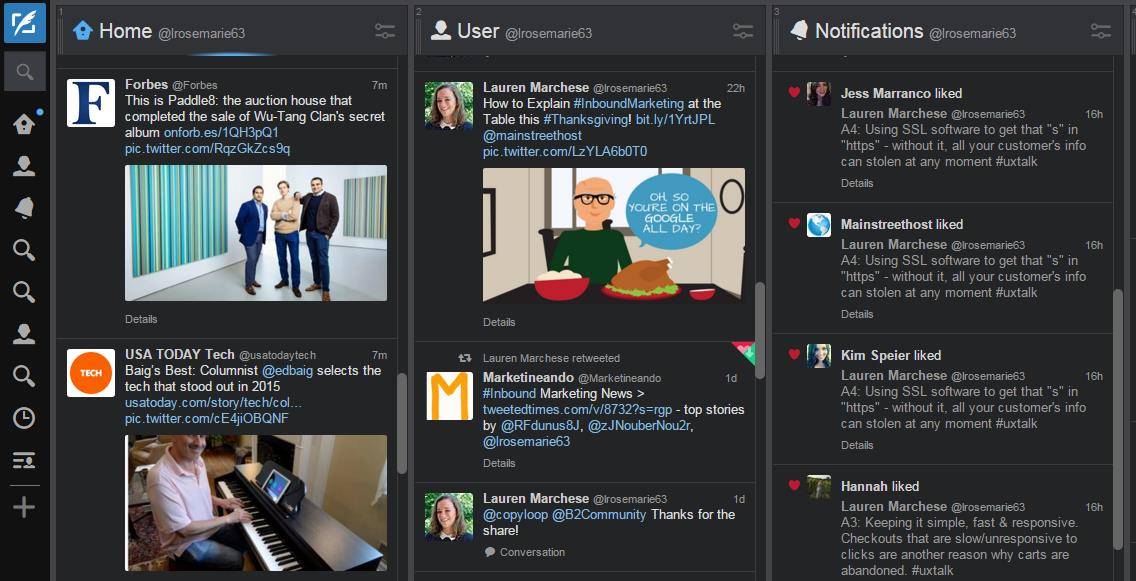Click the TweetDeck logo icon
The image size is (1136, 581).
click(23, 22)
